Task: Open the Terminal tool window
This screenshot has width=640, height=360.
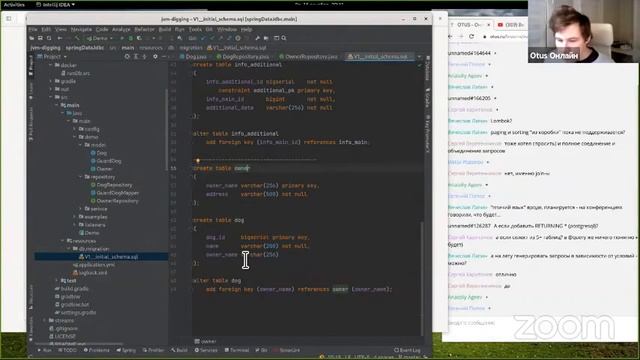Action: (x=237, y=350)
